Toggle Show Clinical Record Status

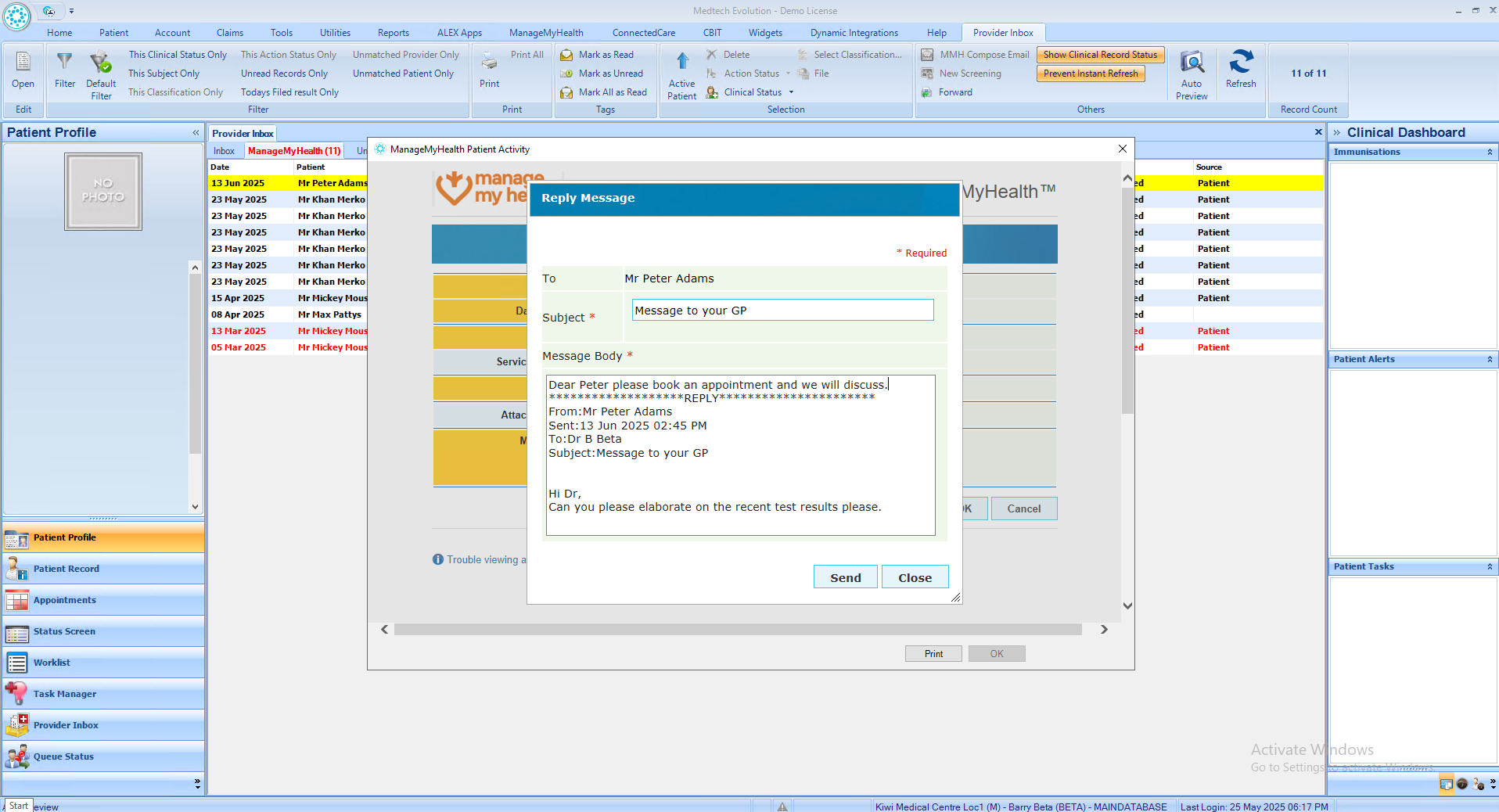pos(1100,55)
